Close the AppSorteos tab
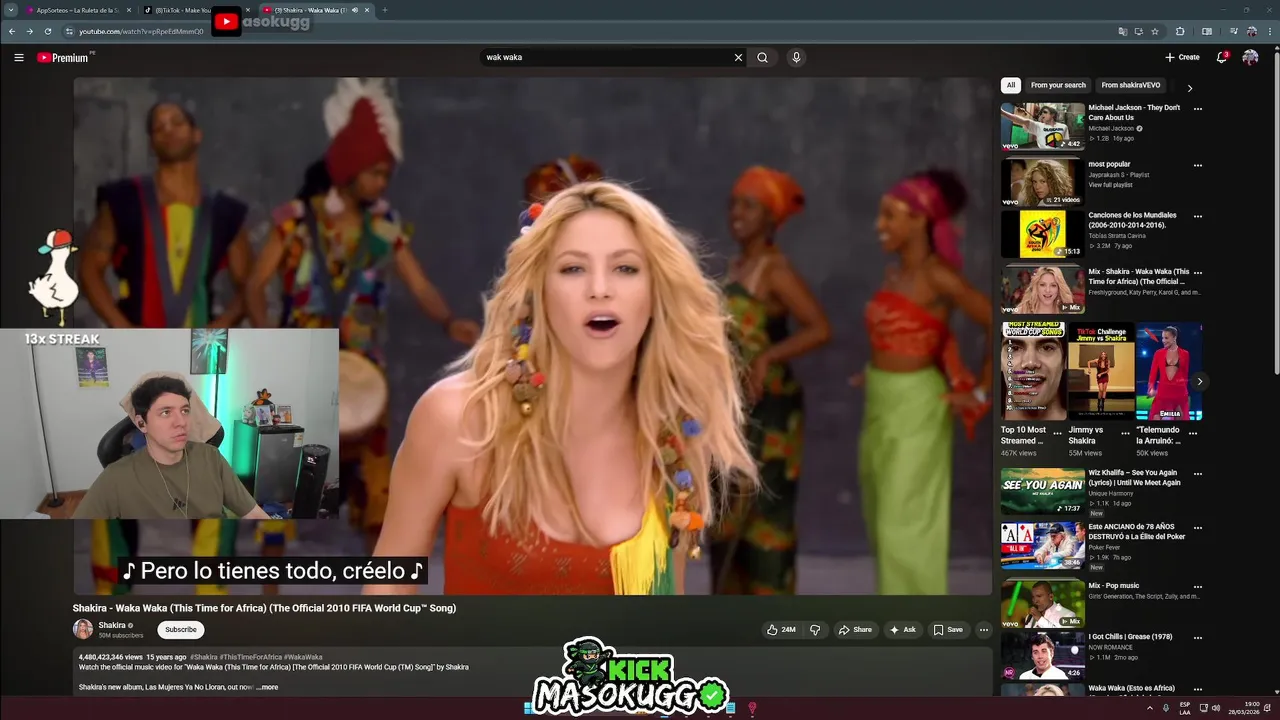The width and height of the screenshot is (1280, 720). 128,10
